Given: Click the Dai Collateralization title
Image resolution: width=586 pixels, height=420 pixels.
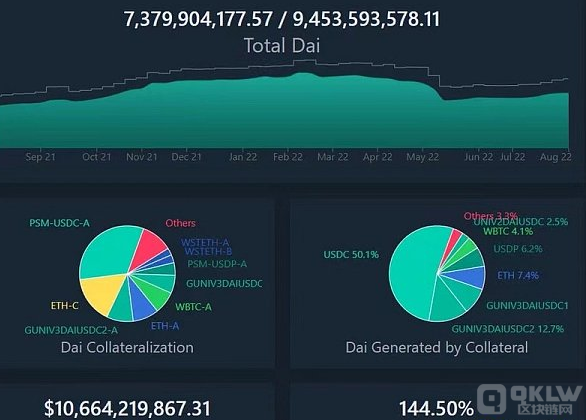Looking at the screenshot, I should click(127, 348).
